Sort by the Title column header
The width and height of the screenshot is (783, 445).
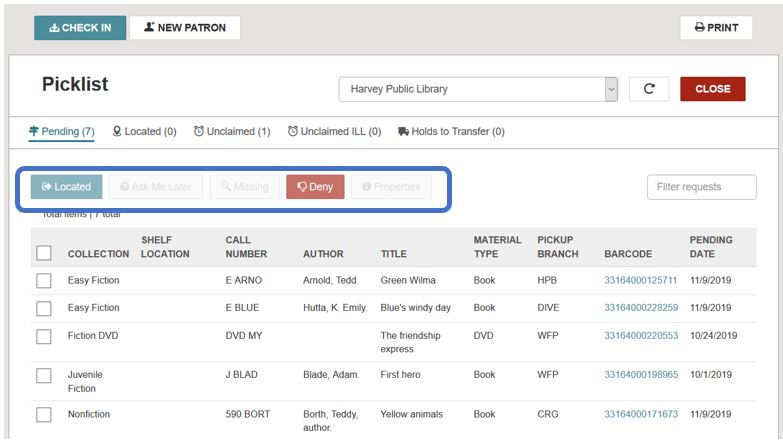[x=394, y=254]
